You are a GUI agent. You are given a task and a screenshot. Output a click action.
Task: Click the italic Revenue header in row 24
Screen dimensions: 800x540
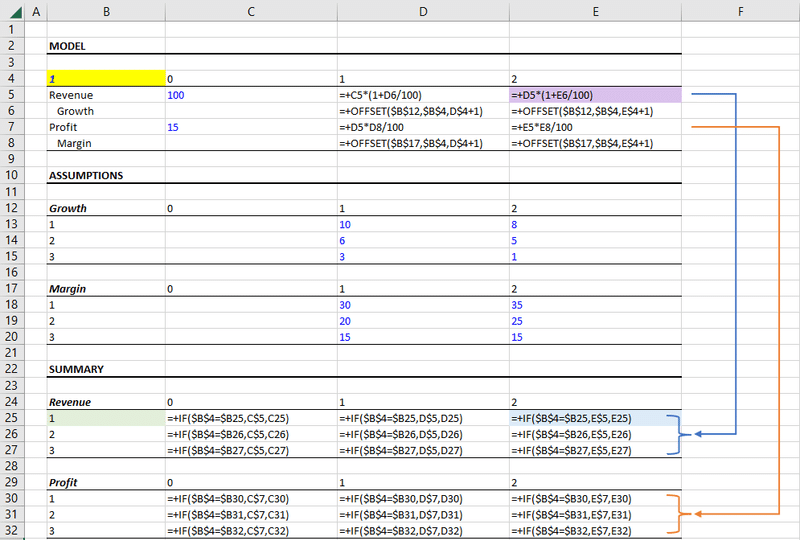coord(70,402)
